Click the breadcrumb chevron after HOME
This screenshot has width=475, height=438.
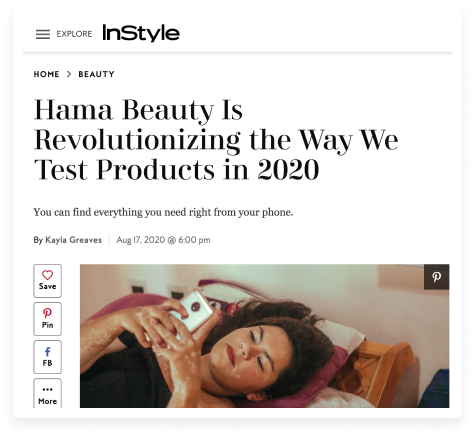[69, 74]
